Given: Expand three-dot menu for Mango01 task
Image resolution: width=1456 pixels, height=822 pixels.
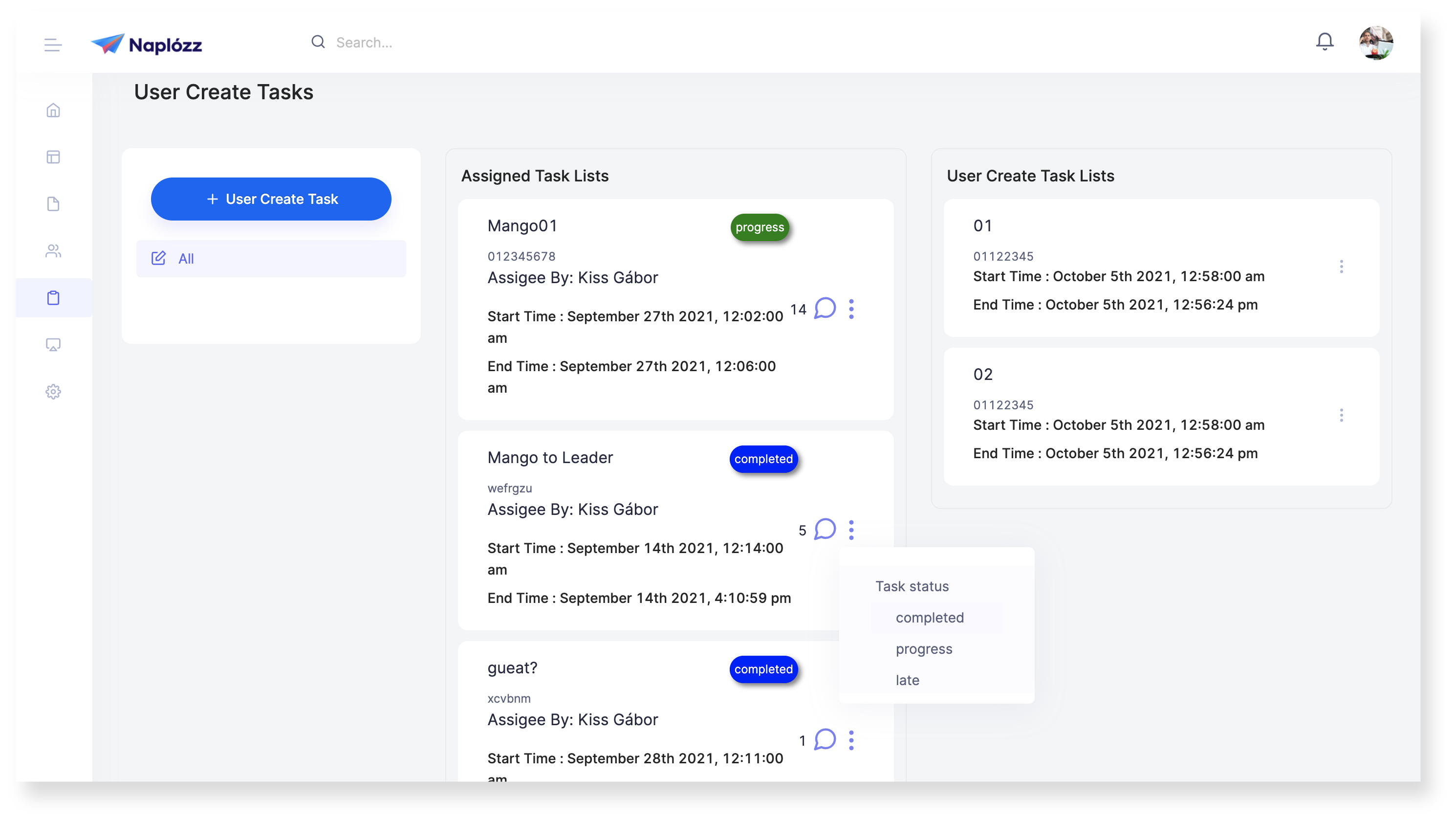Looking at the screenshot, I should 851,309.
